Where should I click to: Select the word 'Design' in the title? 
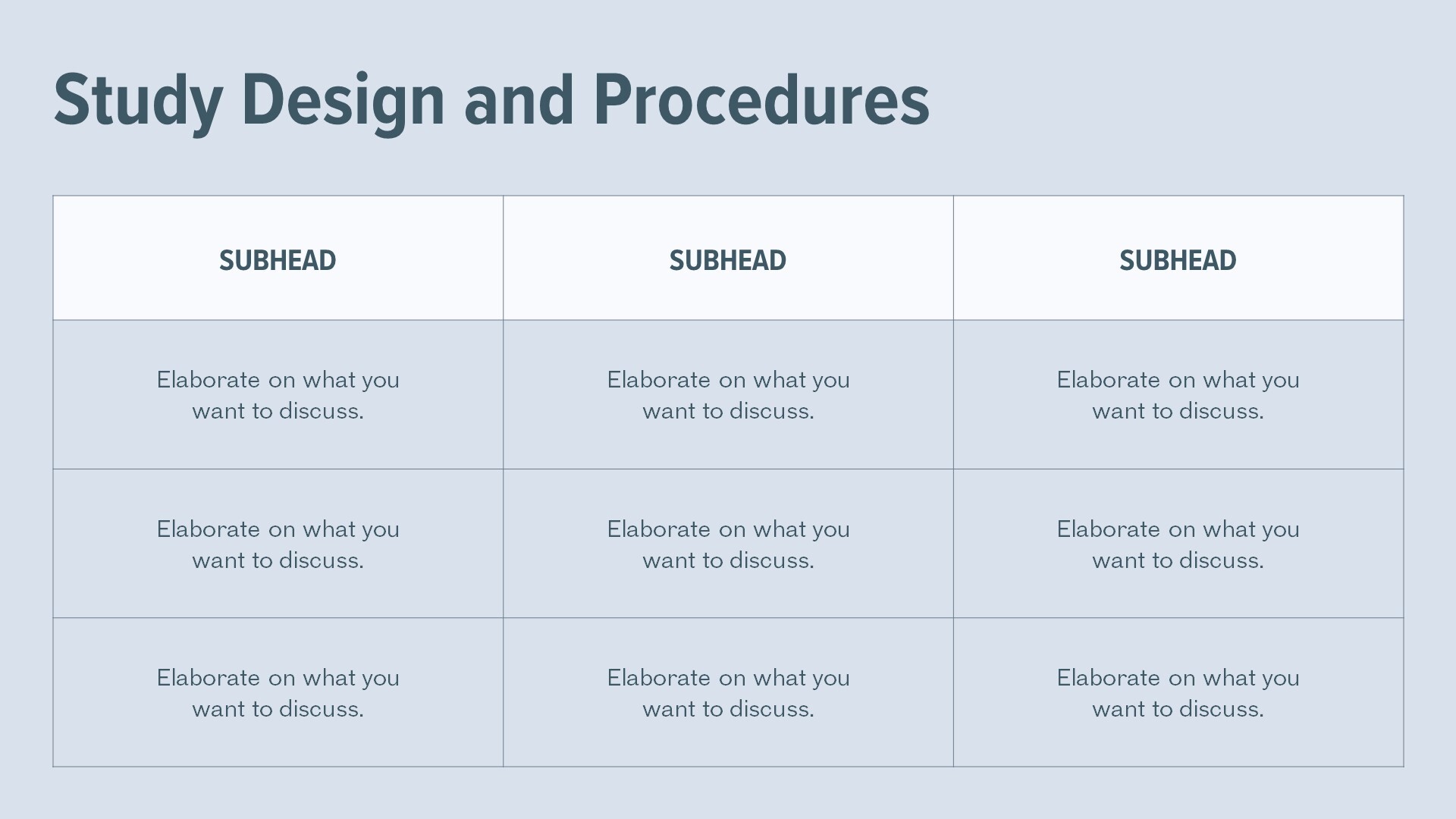coord(343,100)
